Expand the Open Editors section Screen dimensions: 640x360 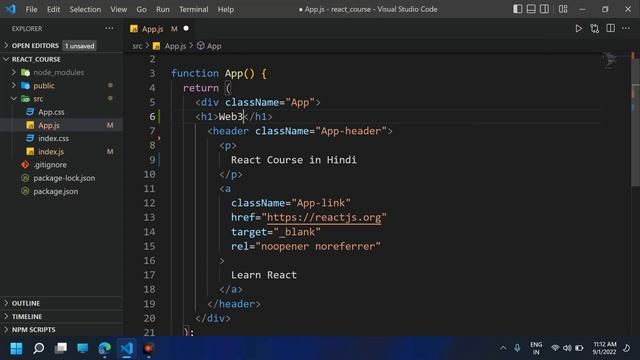point(35,46)
